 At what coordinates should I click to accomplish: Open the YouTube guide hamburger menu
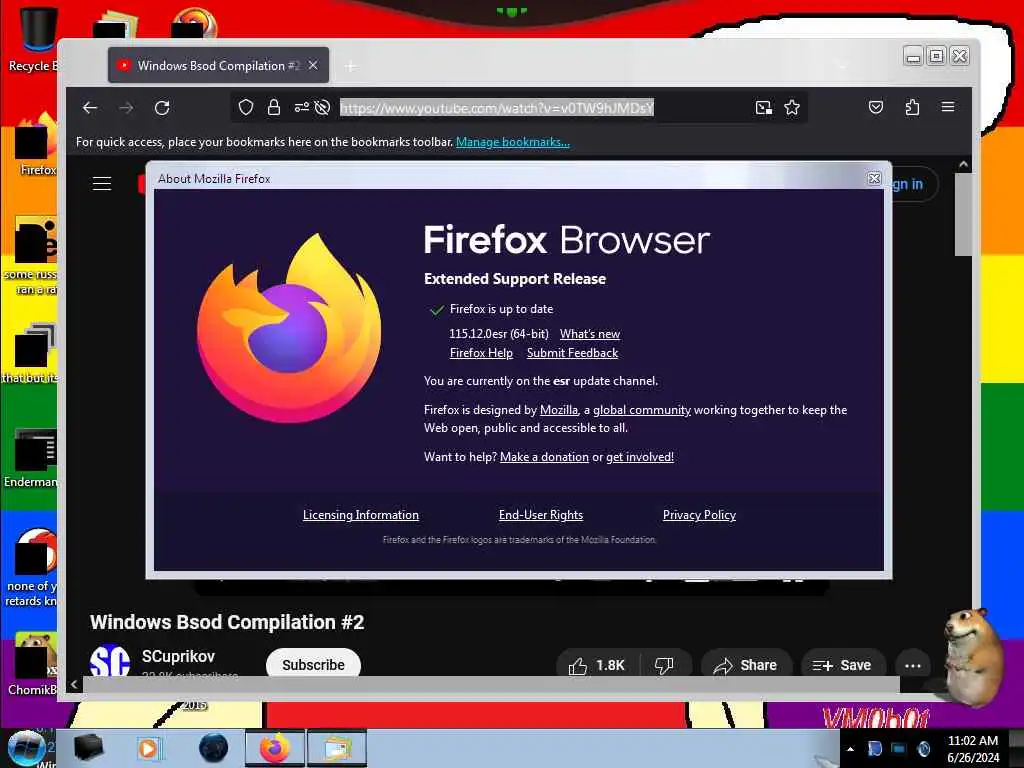point(102,184)
